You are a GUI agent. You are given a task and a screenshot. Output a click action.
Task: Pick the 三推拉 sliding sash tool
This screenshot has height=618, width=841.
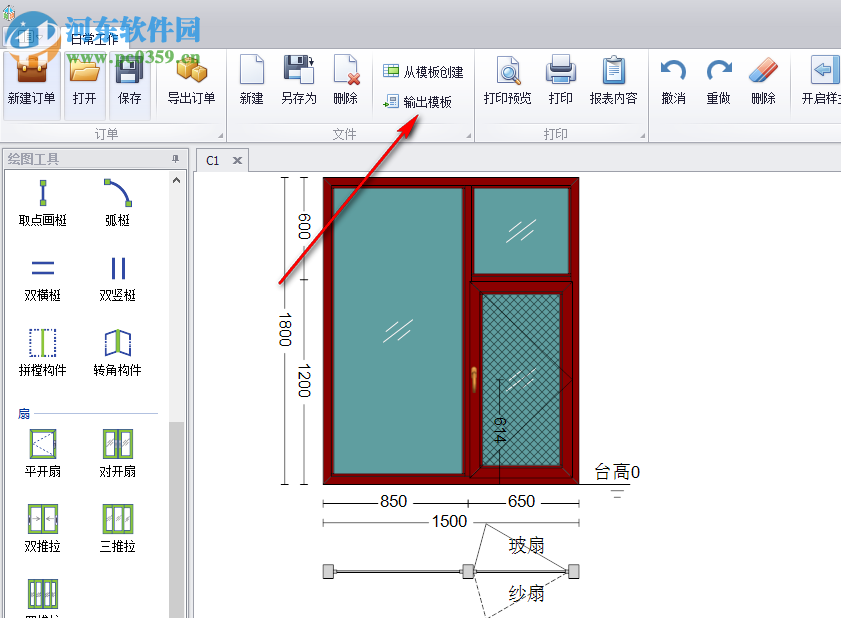point(117,529)
